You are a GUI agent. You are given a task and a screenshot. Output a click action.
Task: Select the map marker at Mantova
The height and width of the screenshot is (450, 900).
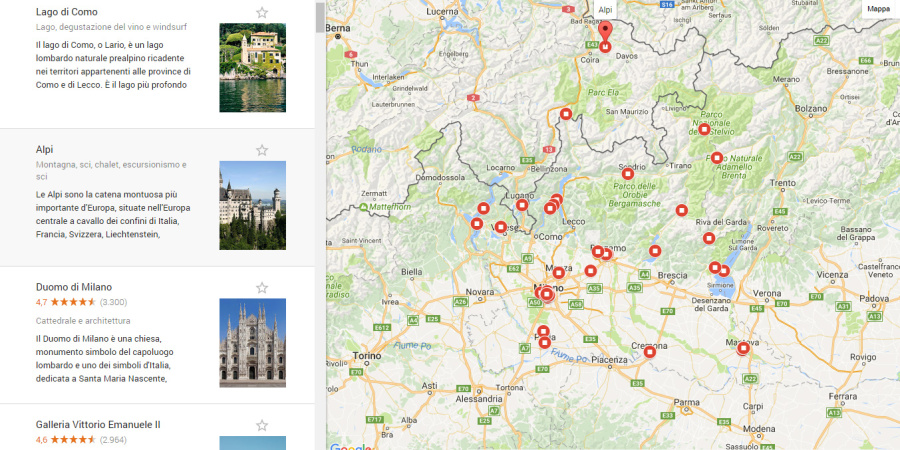[x=743, y=348]
